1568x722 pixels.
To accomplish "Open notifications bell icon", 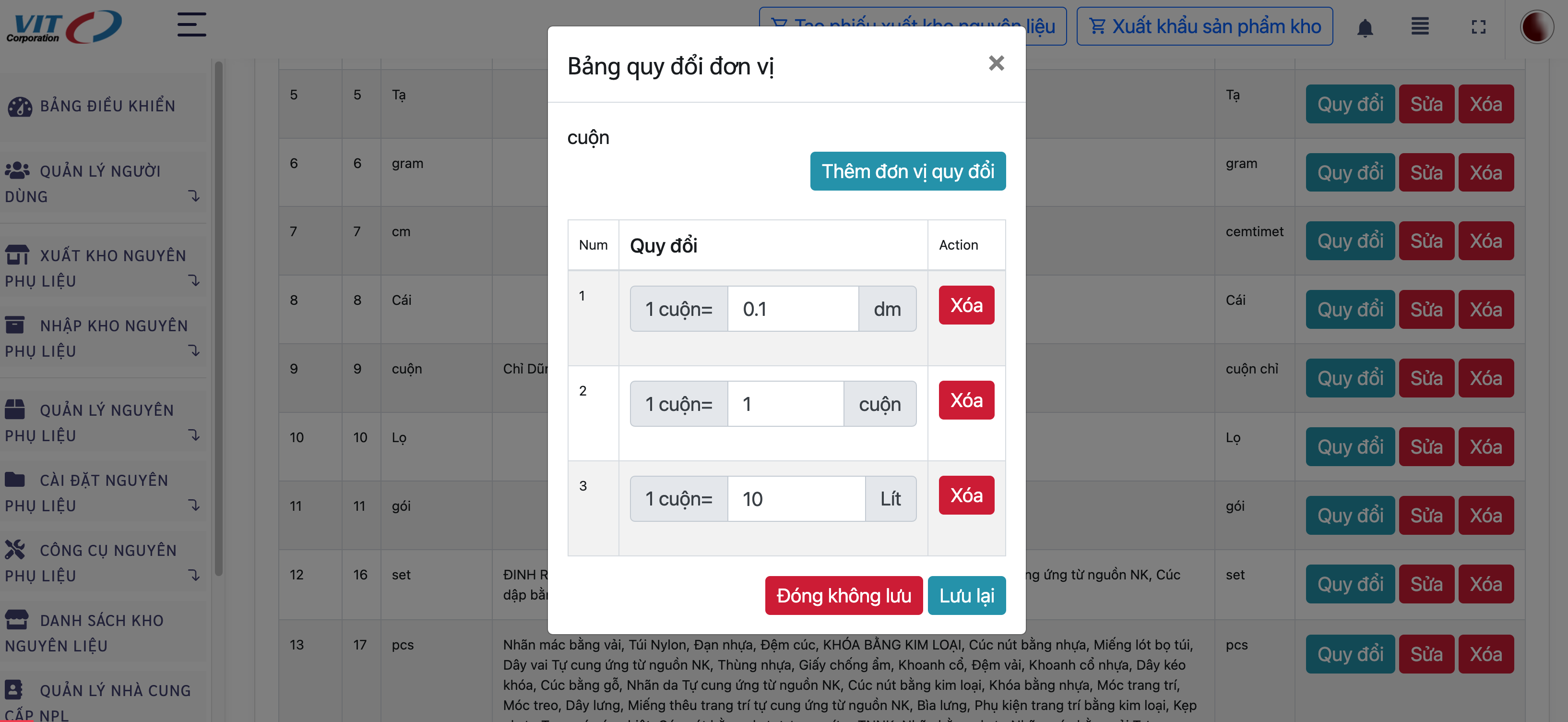I will pos(1365,27).
